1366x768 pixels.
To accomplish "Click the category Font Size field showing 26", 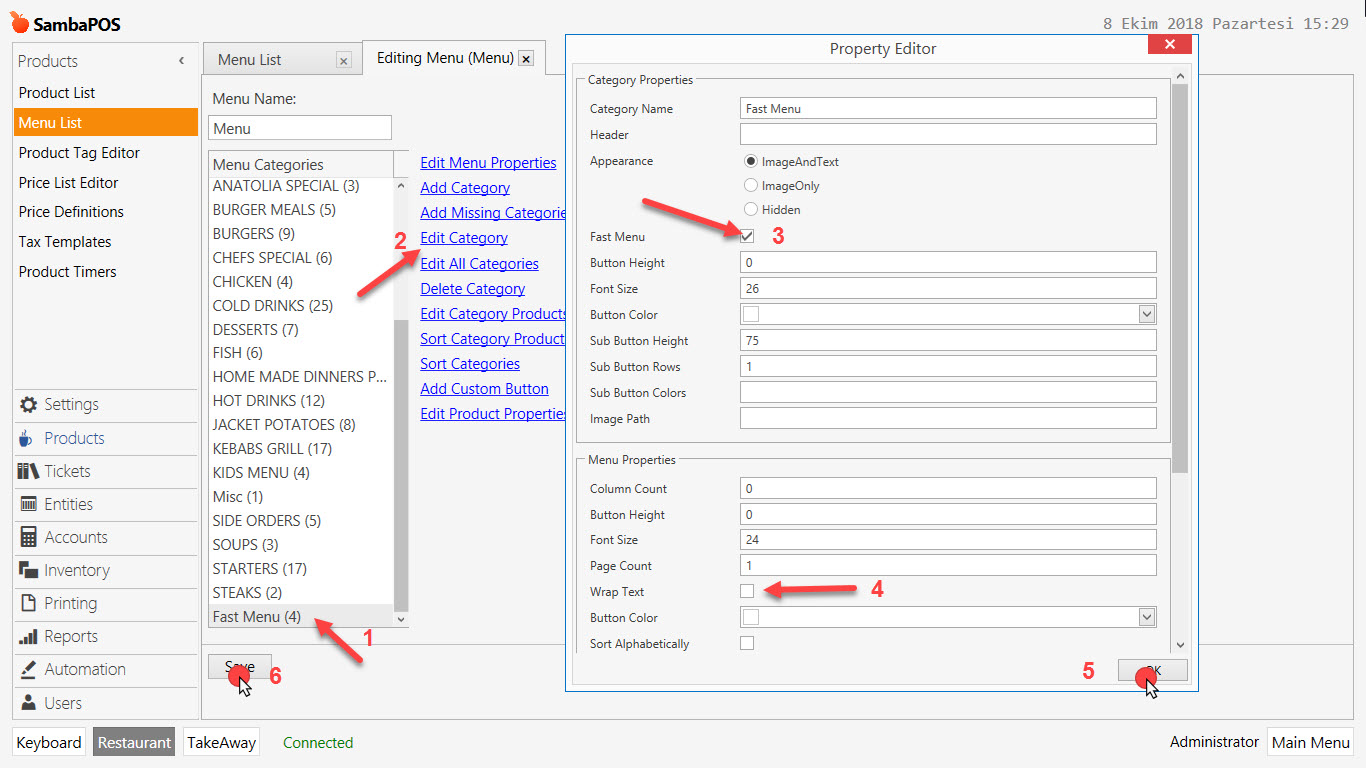I will [948, 288].
